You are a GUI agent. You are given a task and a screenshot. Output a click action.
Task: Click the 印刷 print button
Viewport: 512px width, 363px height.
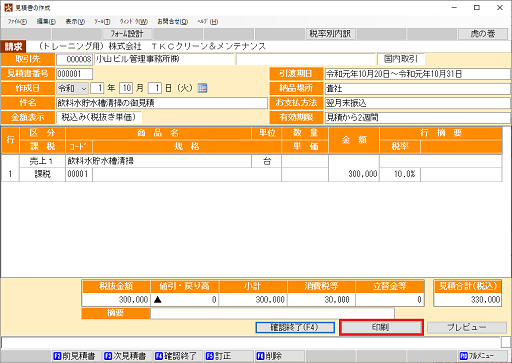(381, 327)
